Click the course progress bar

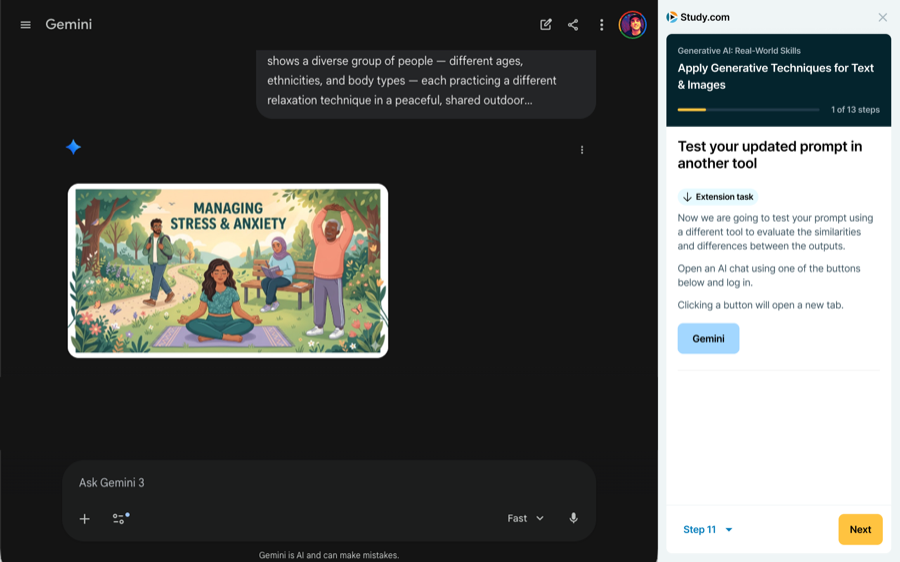pyautogui.click(x=748, y=110)
